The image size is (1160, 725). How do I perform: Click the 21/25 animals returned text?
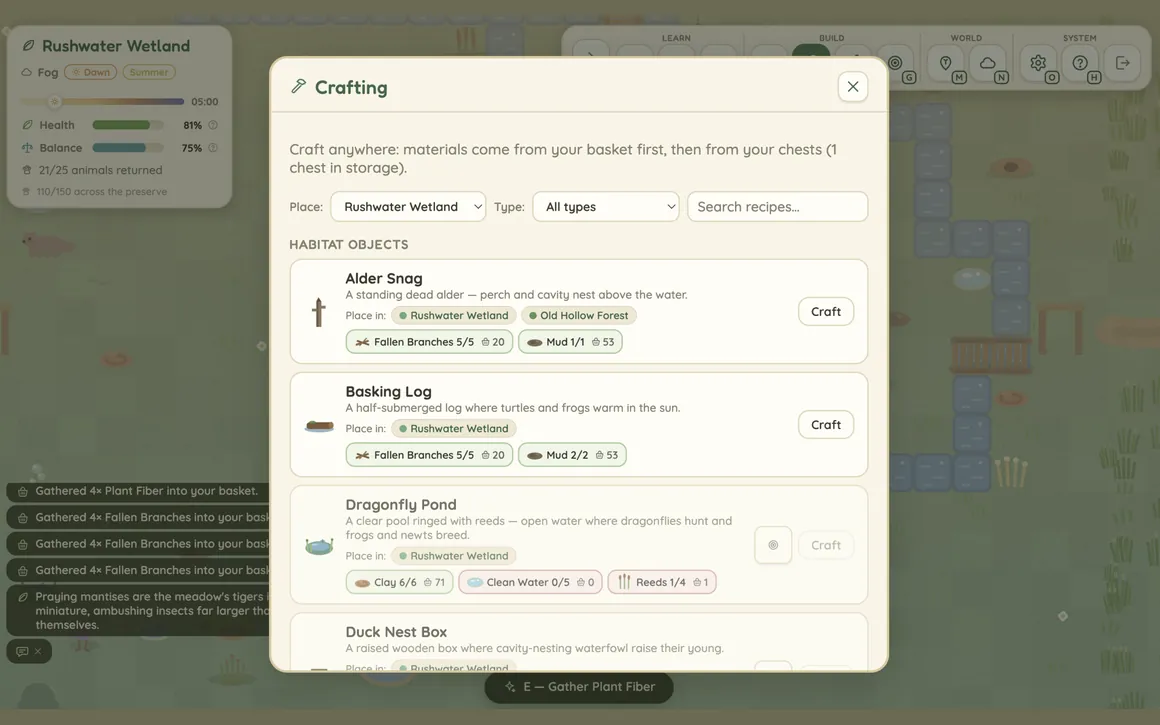[100, 170]
